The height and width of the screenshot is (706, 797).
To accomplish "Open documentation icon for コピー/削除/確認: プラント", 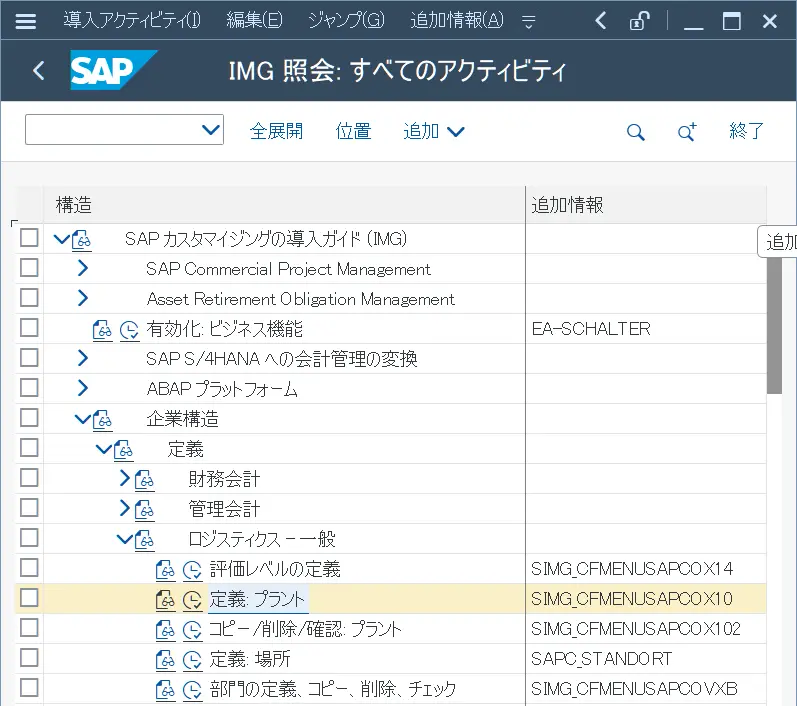I will tap(165, 630).
